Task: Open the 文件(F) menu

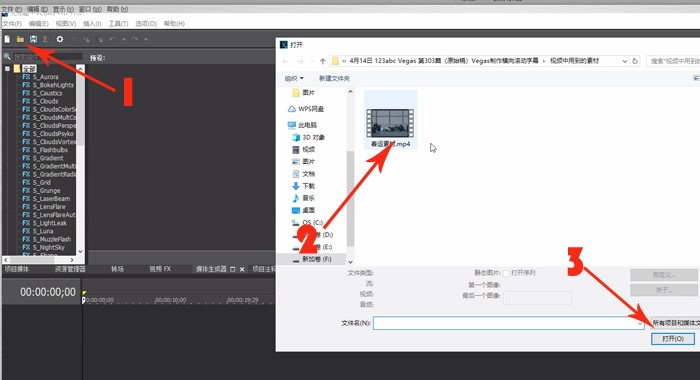Action: [12, 24]
